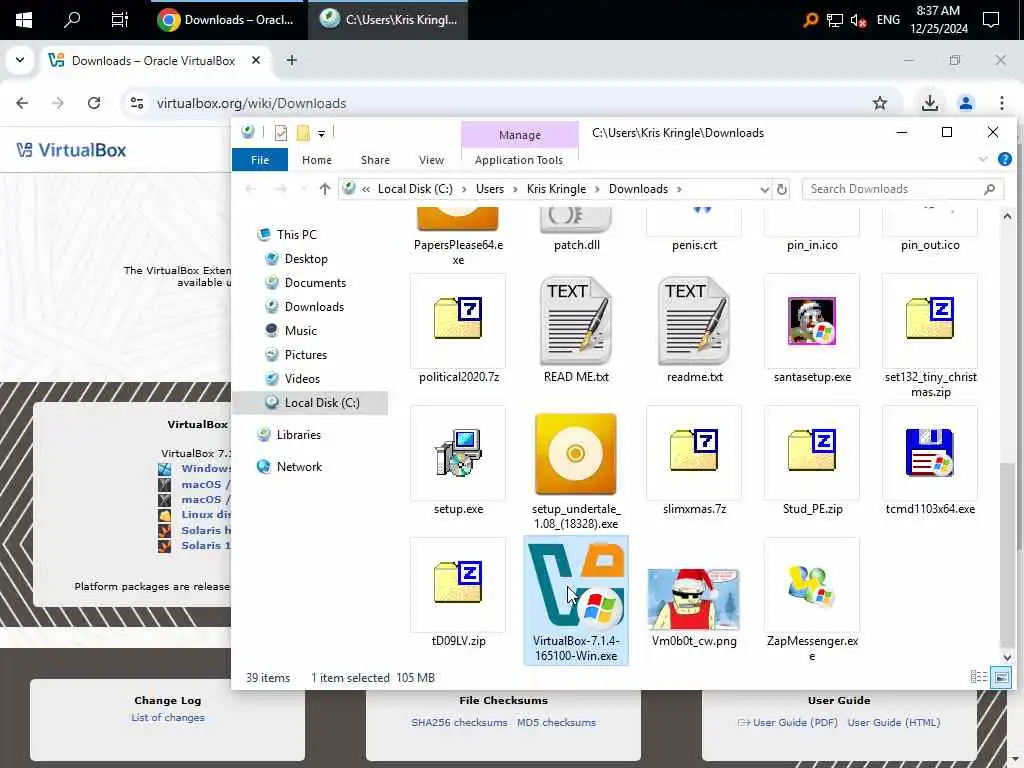Select Vm0b0t_cw.png image thumbnail

(694, 599)
